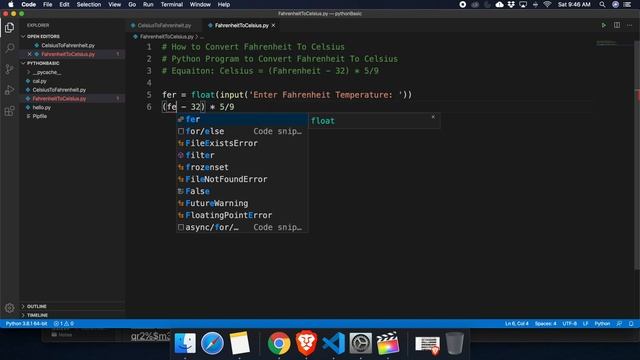Open the Dropbox menu bar icon
Viewport: 640px width, 360px height.
coord(511,4)
